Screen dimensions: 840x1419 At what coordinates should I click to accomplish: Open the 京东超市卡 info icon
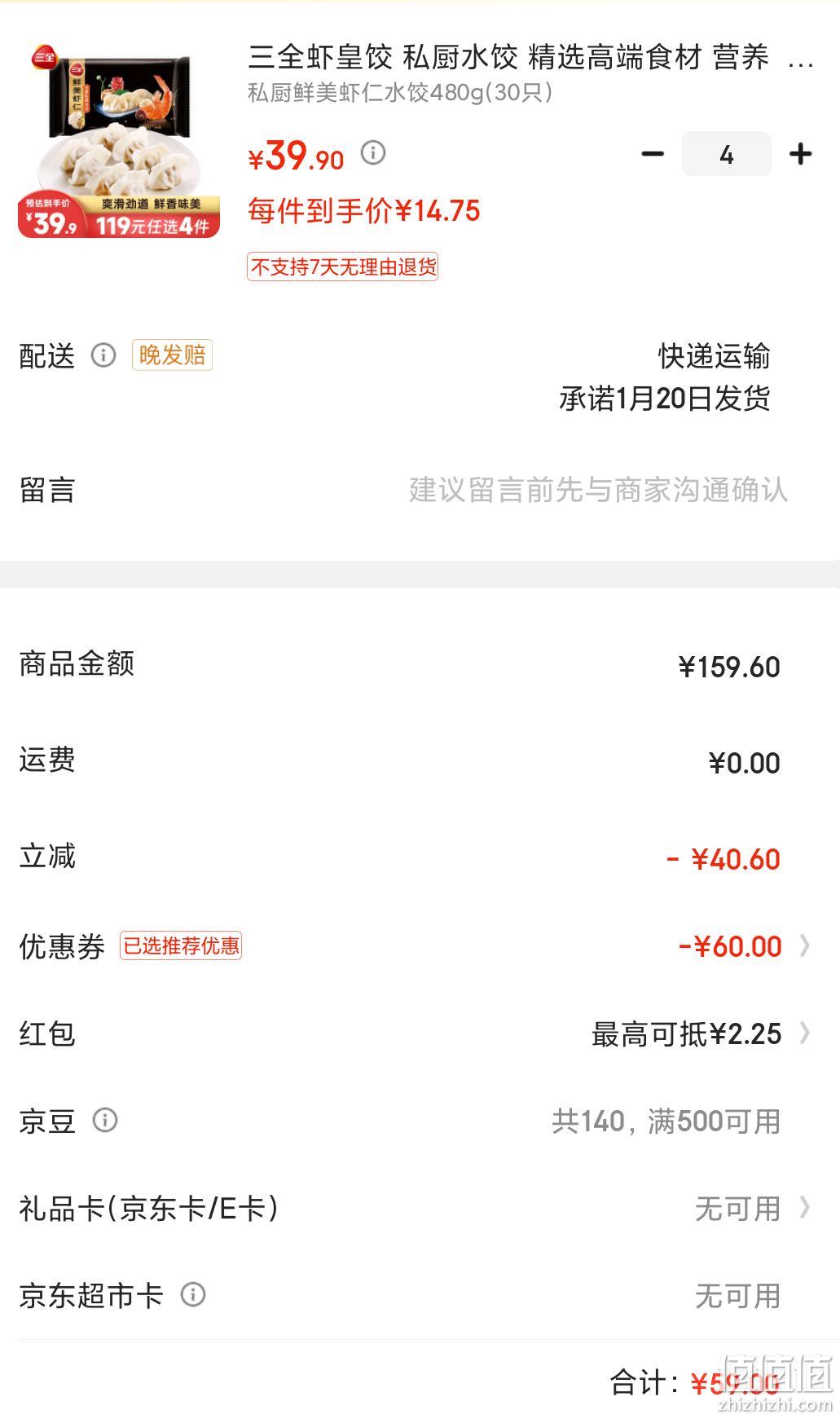tap(193, 1294)
